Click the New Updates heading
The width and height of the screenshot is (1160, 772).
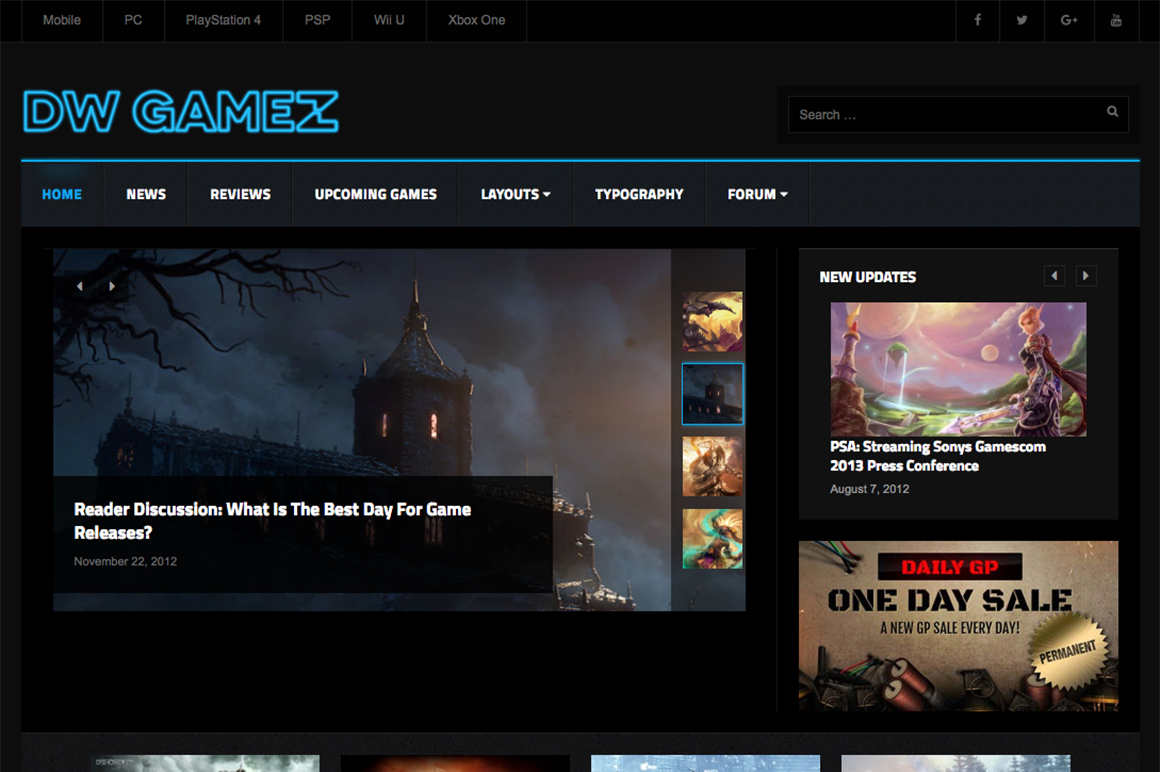point(867,277)
